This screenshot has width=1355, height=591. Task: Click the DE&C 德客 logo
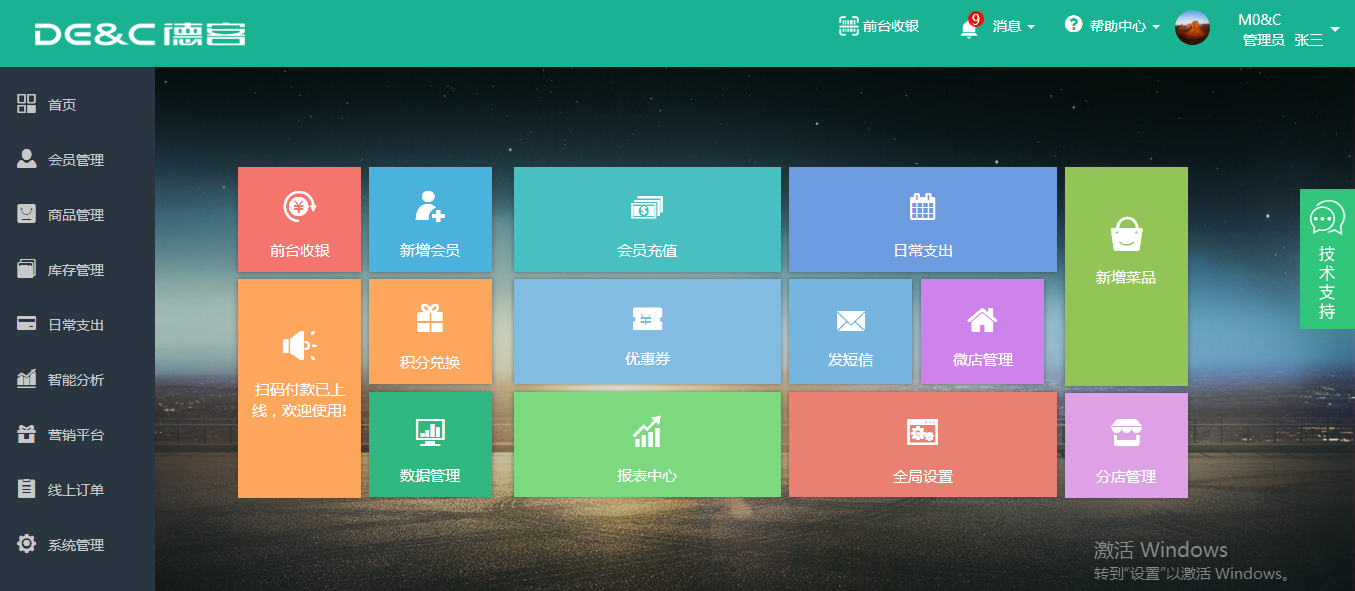point(140,34)
